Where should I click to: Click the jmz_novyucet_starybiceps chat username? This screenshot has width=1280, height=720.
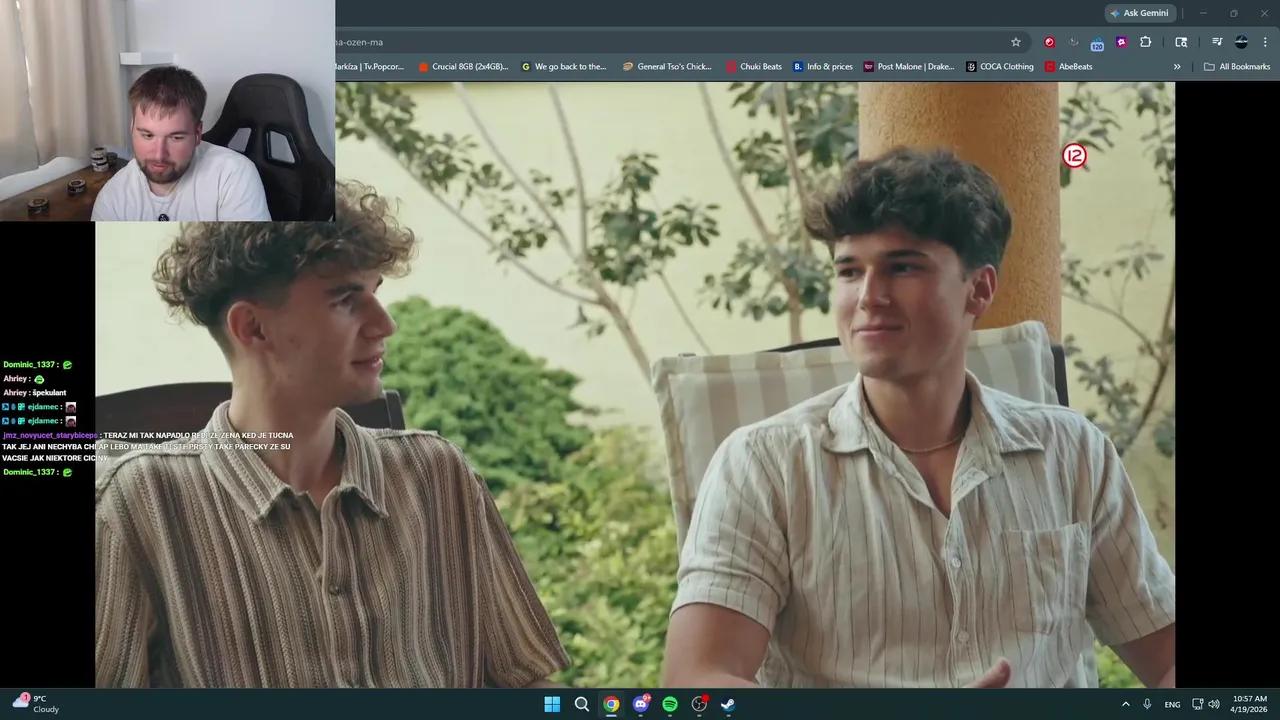[x=50, y=436]
